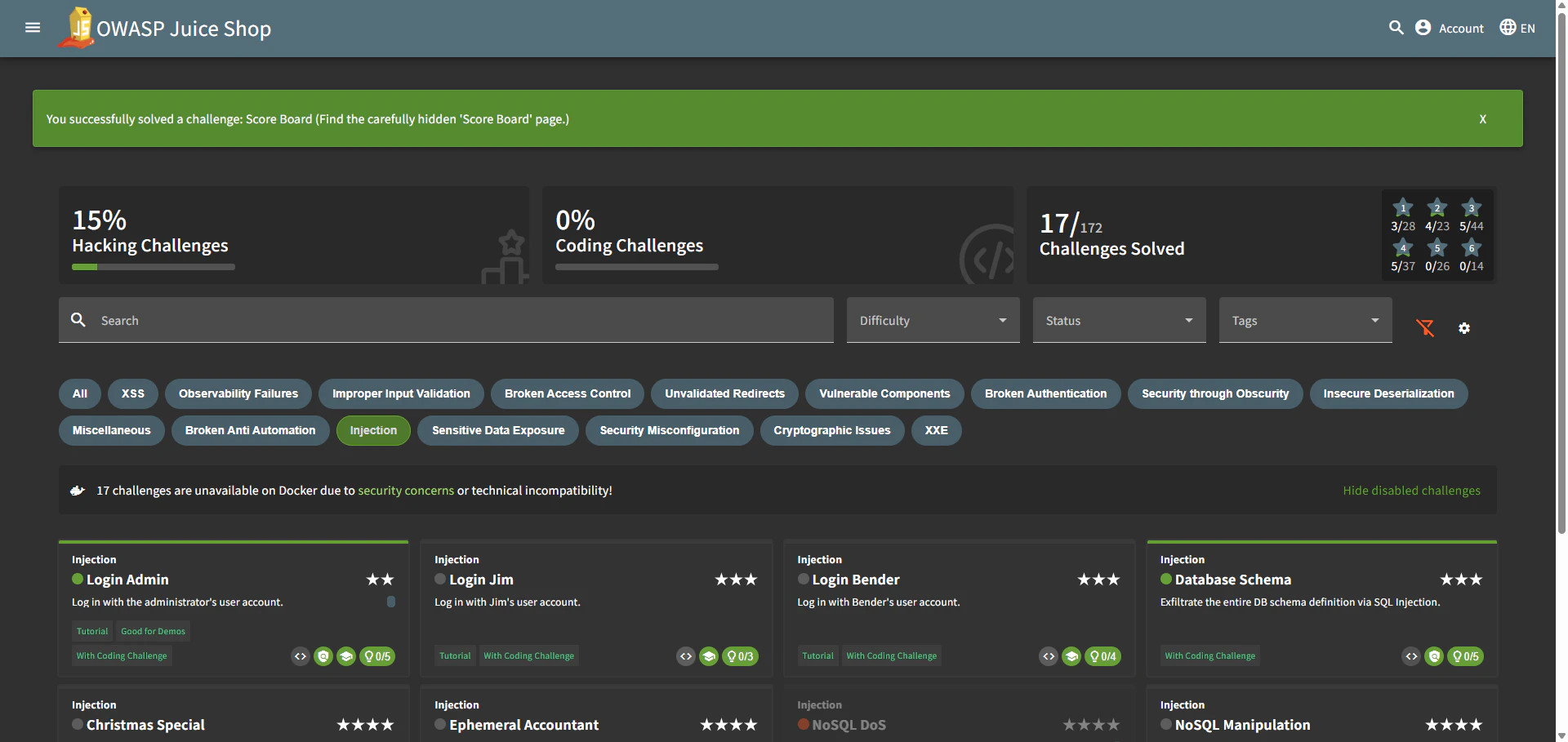This screenshot has width=1568, height=742.
Task: Select the XXE category chip
Action: pyautogui.click(x=937, y=430)
